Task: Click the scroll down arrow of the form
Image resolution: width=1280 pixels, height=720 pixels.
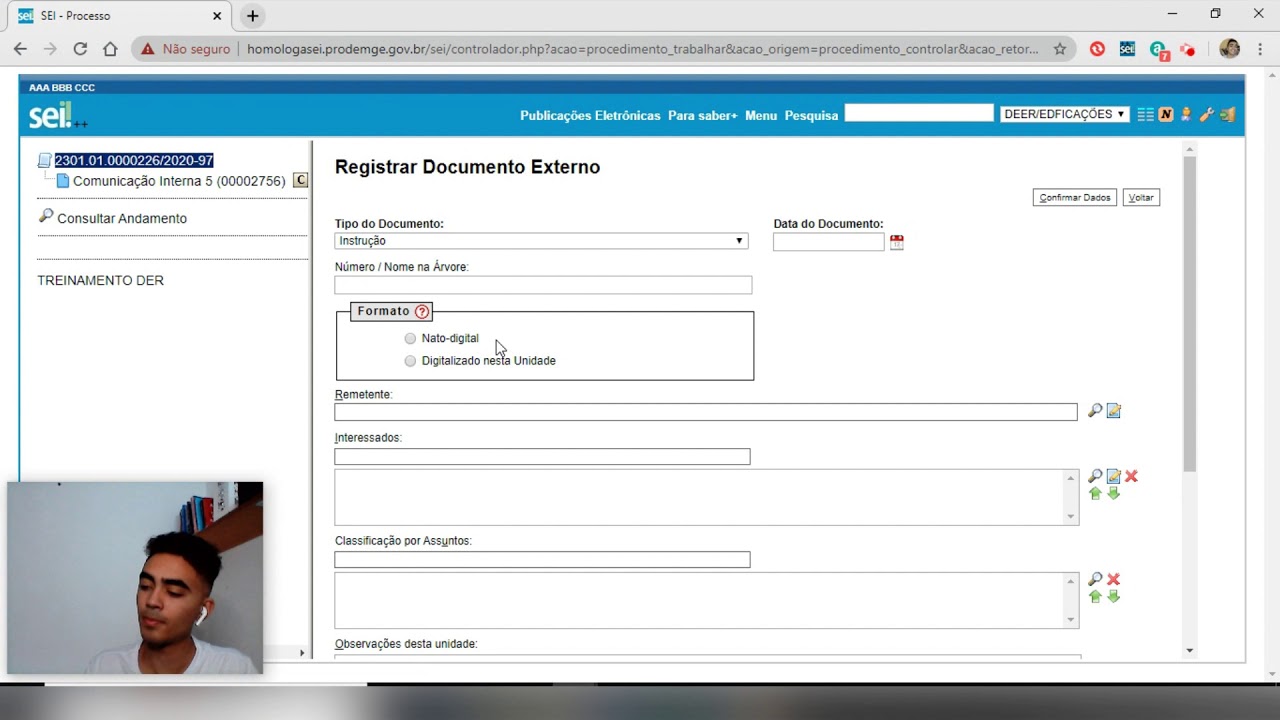Action: pyautogui.click(x=1189, y=651)
